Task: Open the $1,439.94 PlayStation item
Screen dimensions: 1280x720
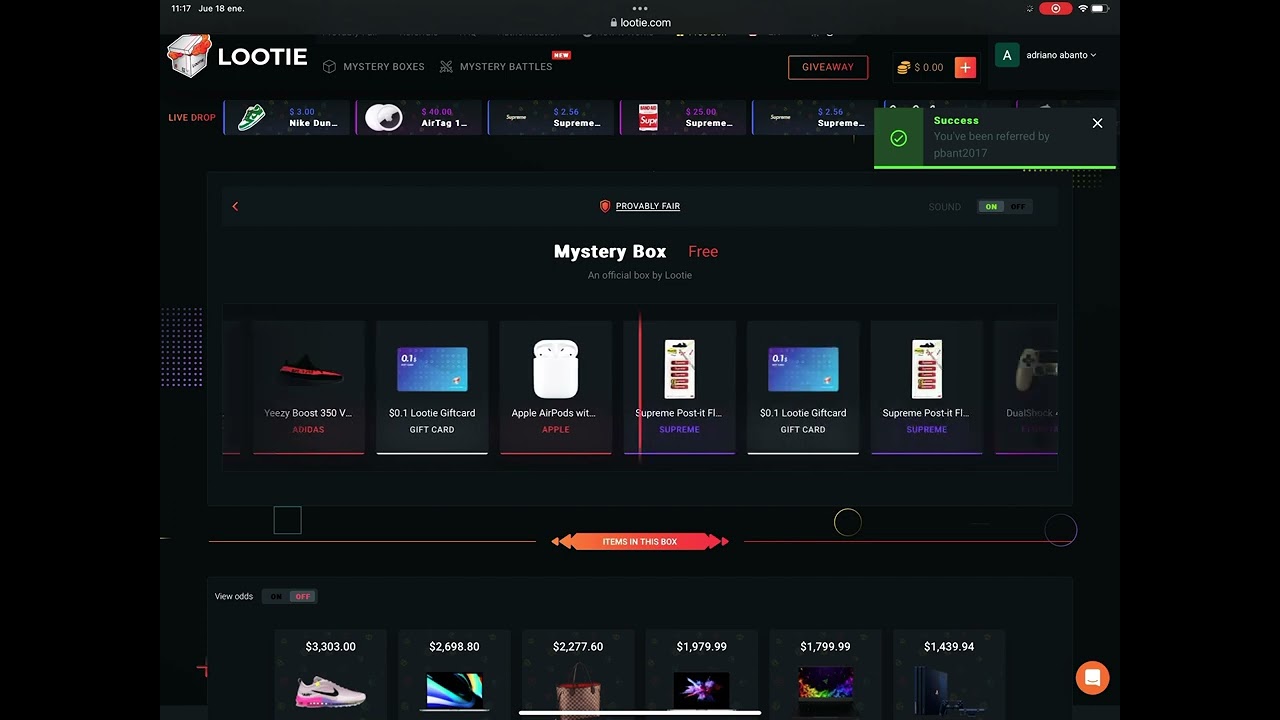Action: point(949,674)
